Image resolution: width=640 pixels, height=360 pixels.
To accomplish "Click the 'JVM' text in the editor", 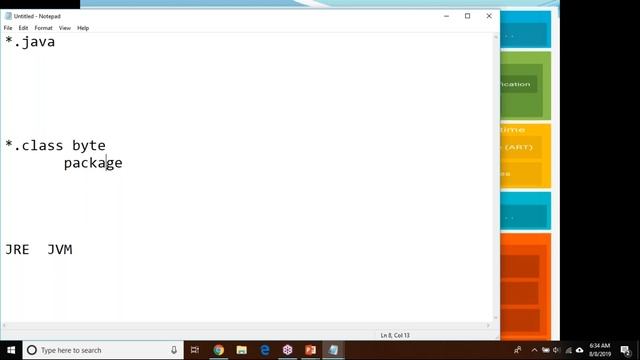I will pyautogui.click(x=60, y=249).
